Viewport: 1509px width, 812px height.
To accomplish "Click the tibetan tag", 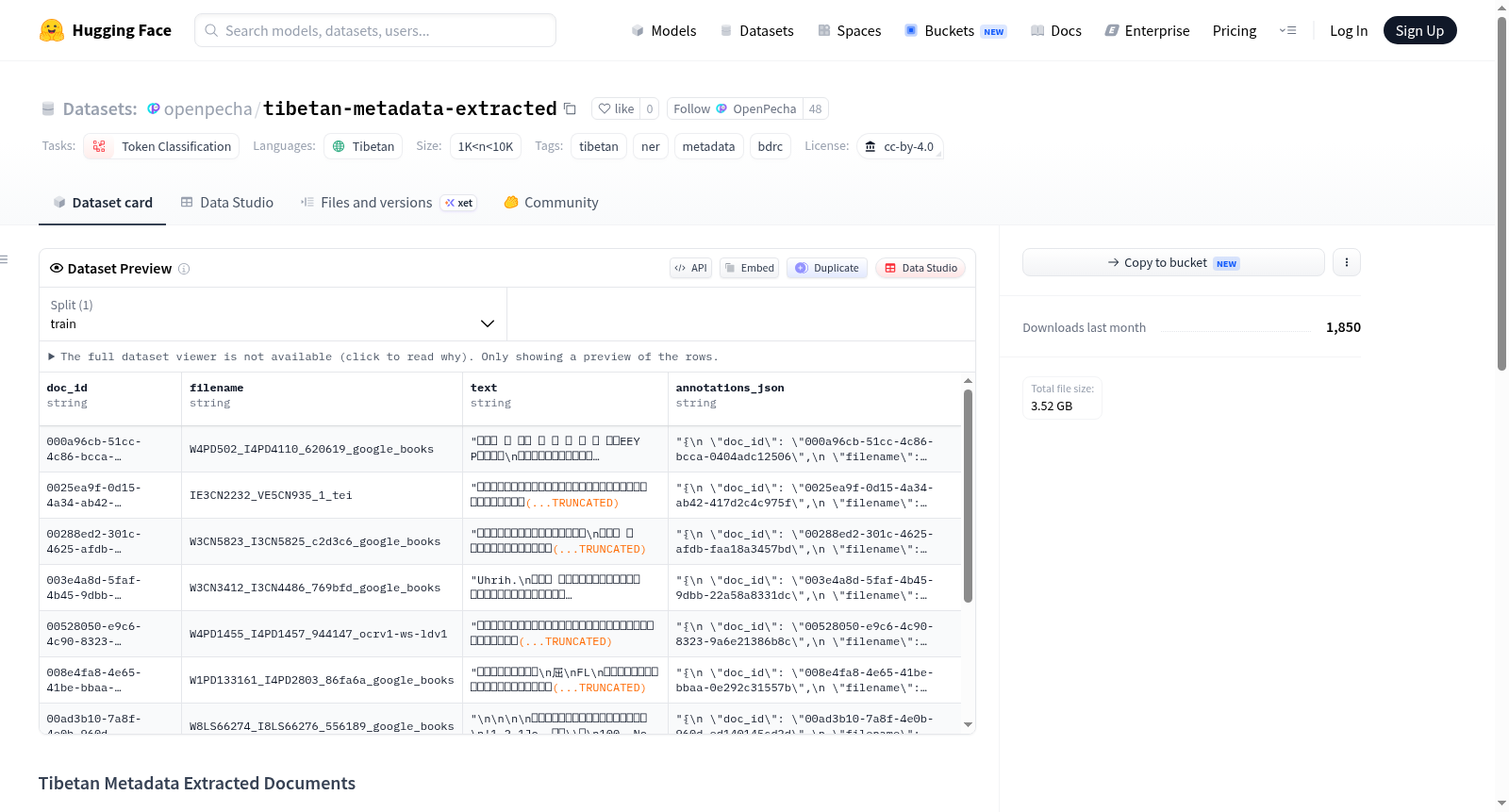I will click(x=599, y=146).
